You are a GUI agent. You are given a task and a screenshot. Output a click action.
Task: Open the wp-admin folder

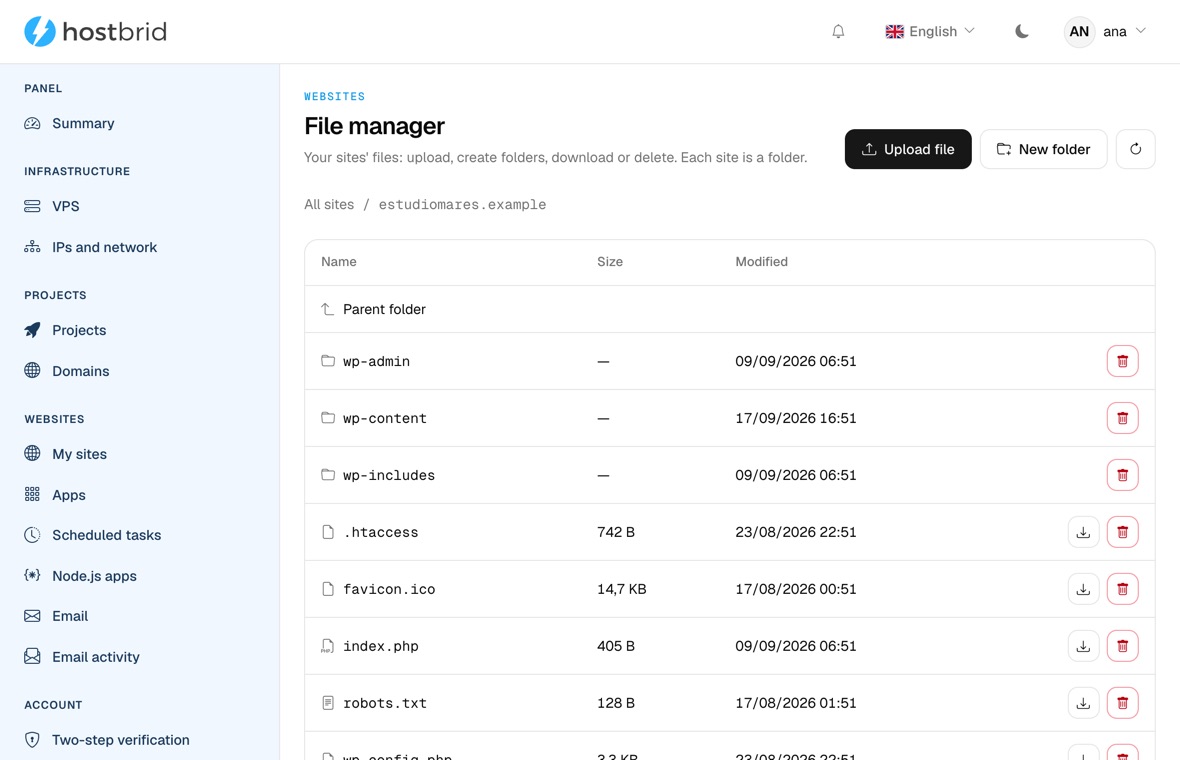point(376,361)
